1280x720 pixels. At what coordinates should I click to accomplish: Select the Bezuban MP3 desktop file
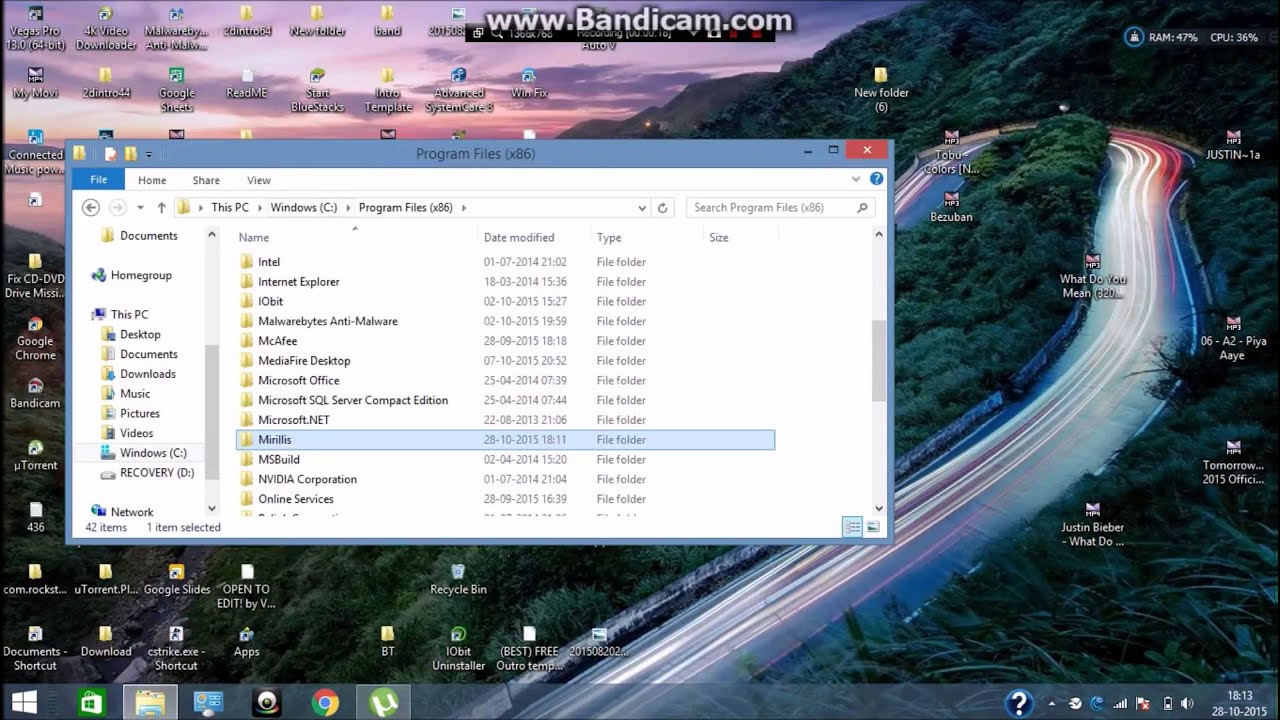click(951, 207)
